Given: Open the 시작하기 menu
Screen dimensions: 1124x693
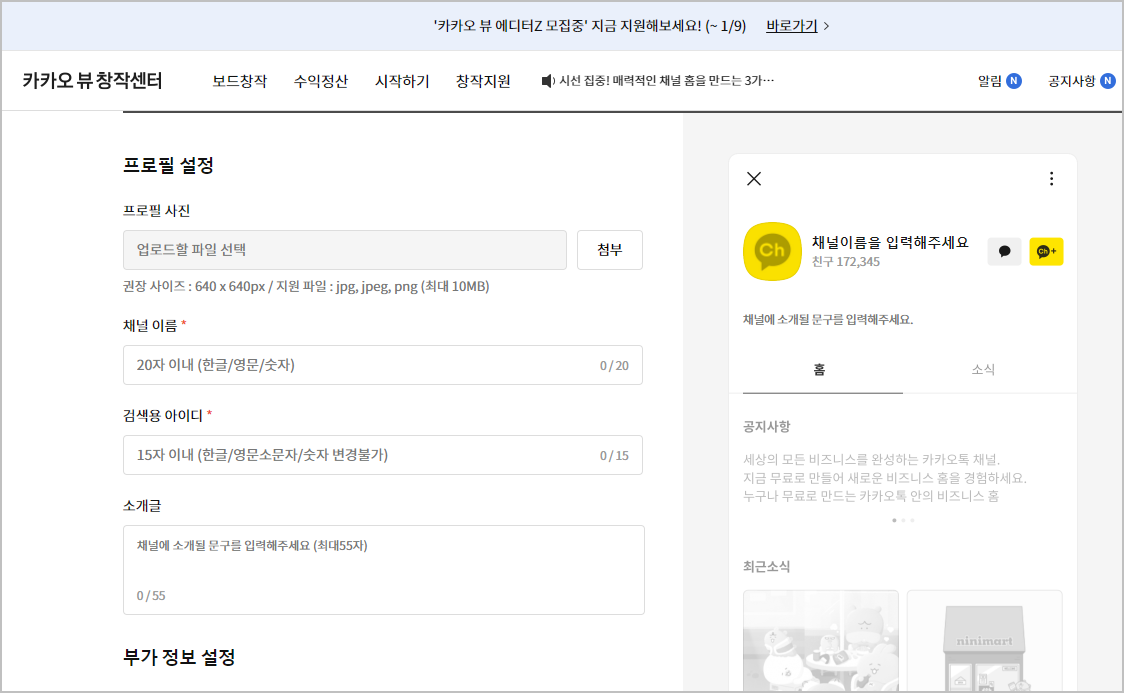Looking at the screenshot, I should pyautogui.click(x=402, y=81).
